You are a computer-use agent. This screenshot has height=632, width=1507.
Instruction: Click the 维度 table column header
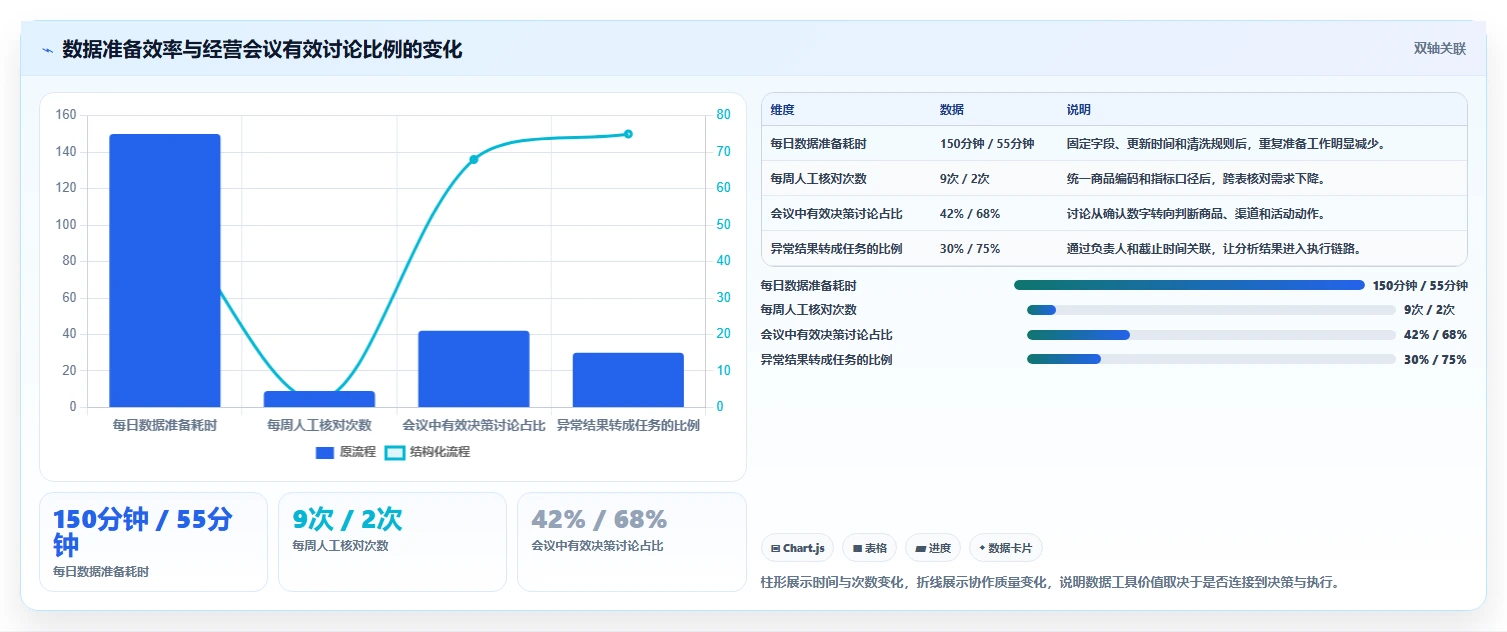tap(783, 110)
